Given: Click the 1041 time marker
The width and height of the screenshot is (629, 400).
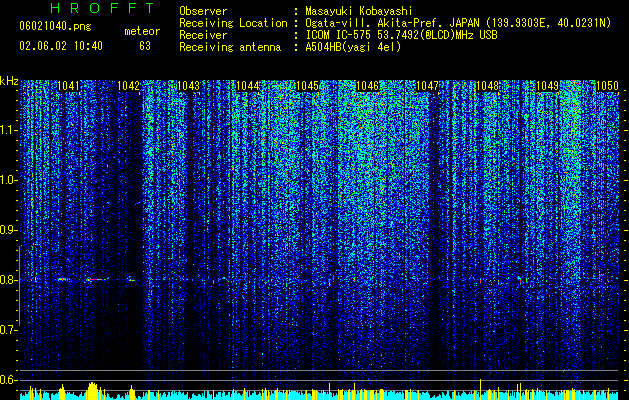Looking at the screenshot, I should tap(69, 86).
